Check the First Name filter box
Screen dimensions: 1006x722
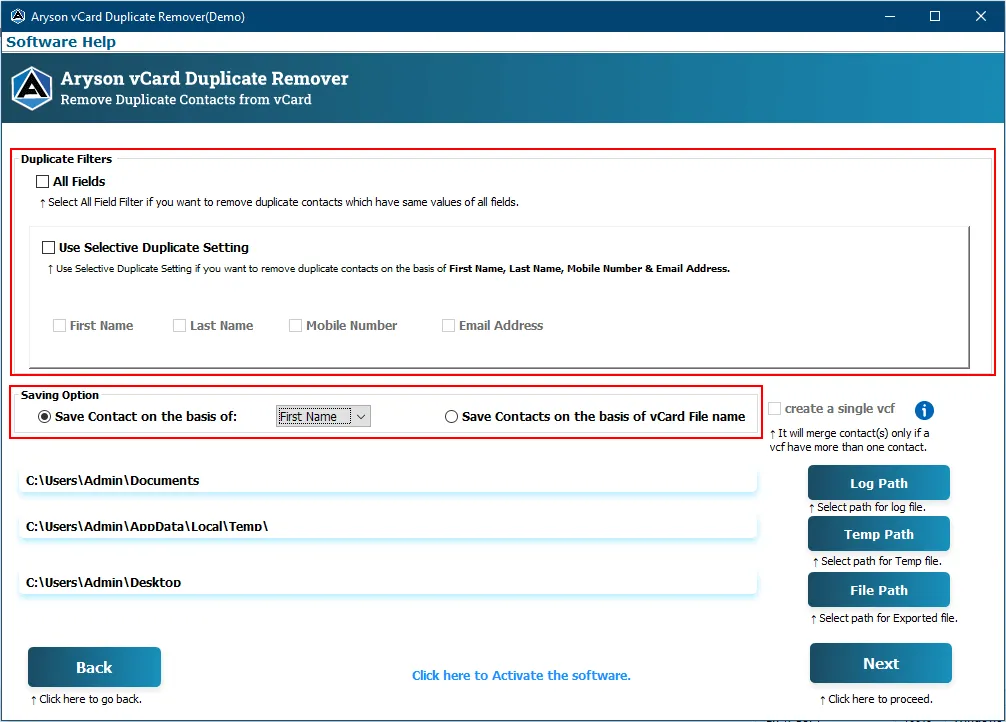coord(59,326)
